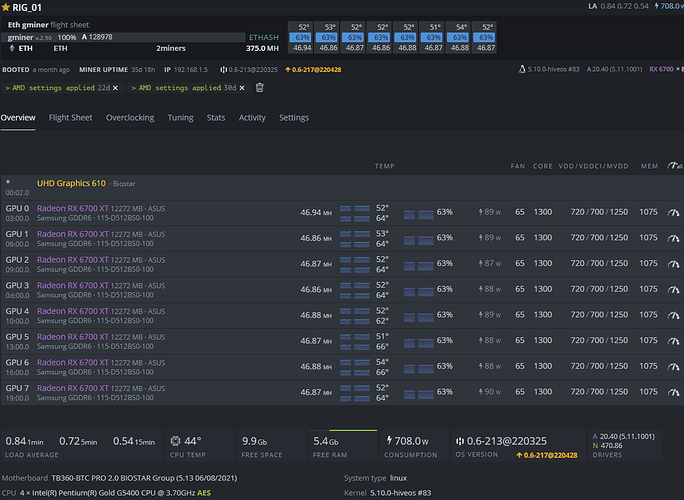
Task: Open the Stats tab
Action: click(x=216, y=118)
